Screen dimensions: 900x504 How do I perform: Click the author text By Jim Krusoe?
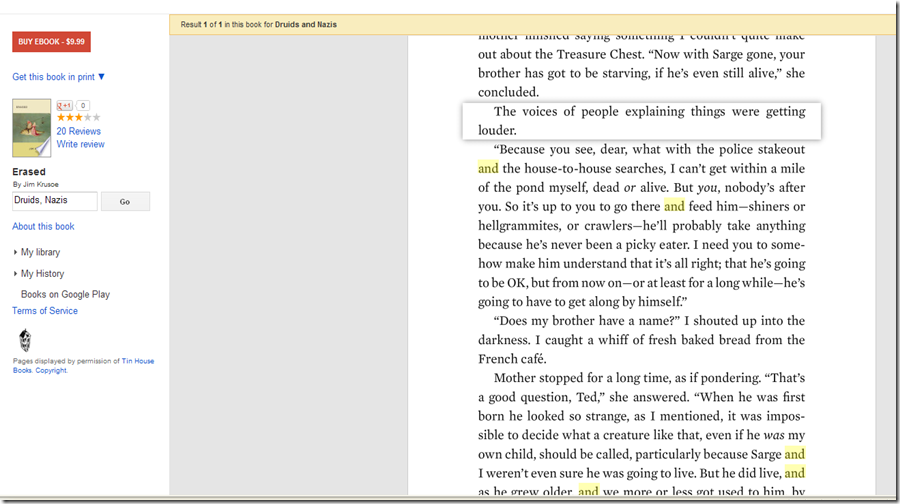pyautogui.click(x=36, y=184)
